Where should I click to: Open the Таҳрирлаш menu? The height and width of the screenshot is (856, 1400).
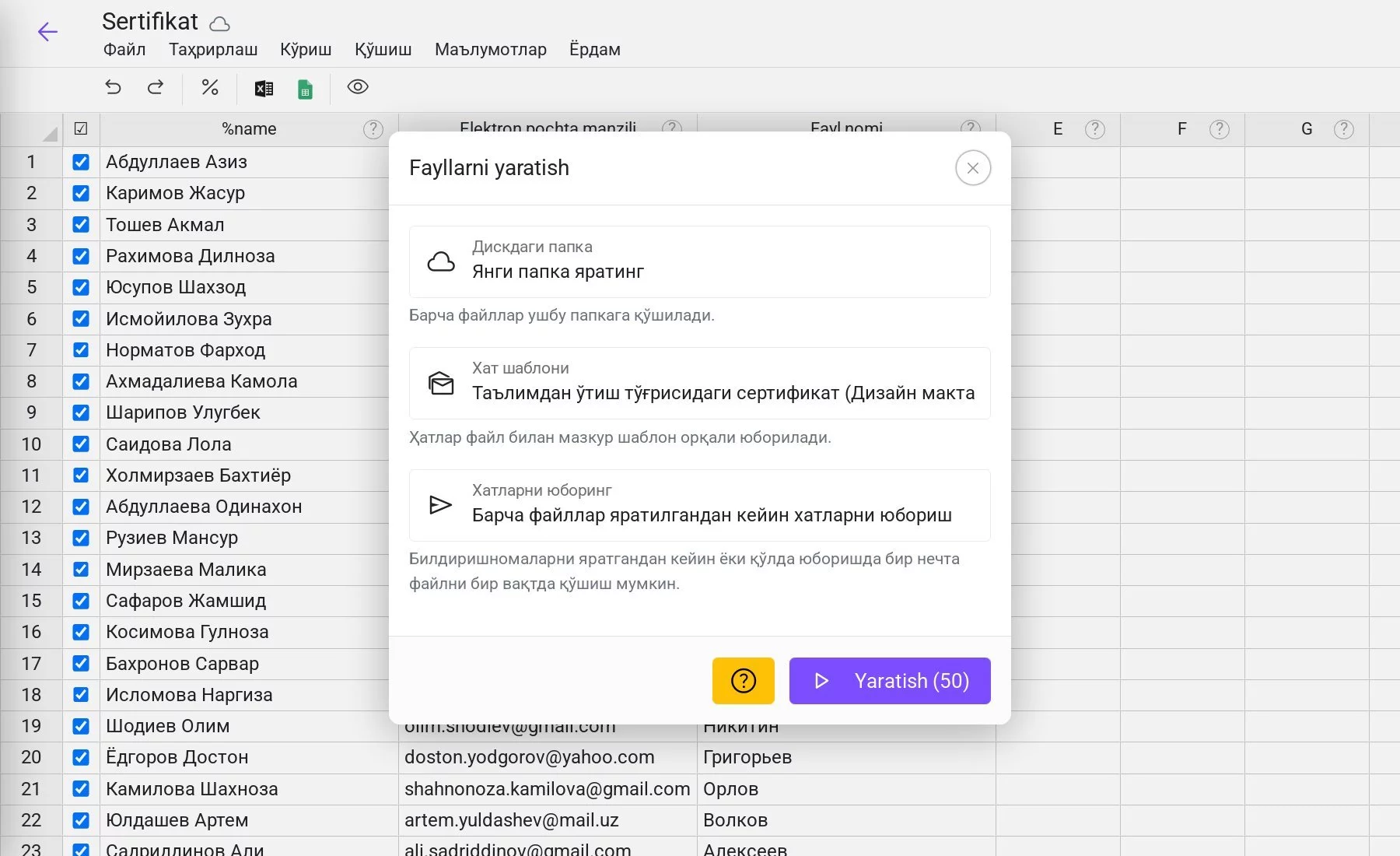pos(213,49)
